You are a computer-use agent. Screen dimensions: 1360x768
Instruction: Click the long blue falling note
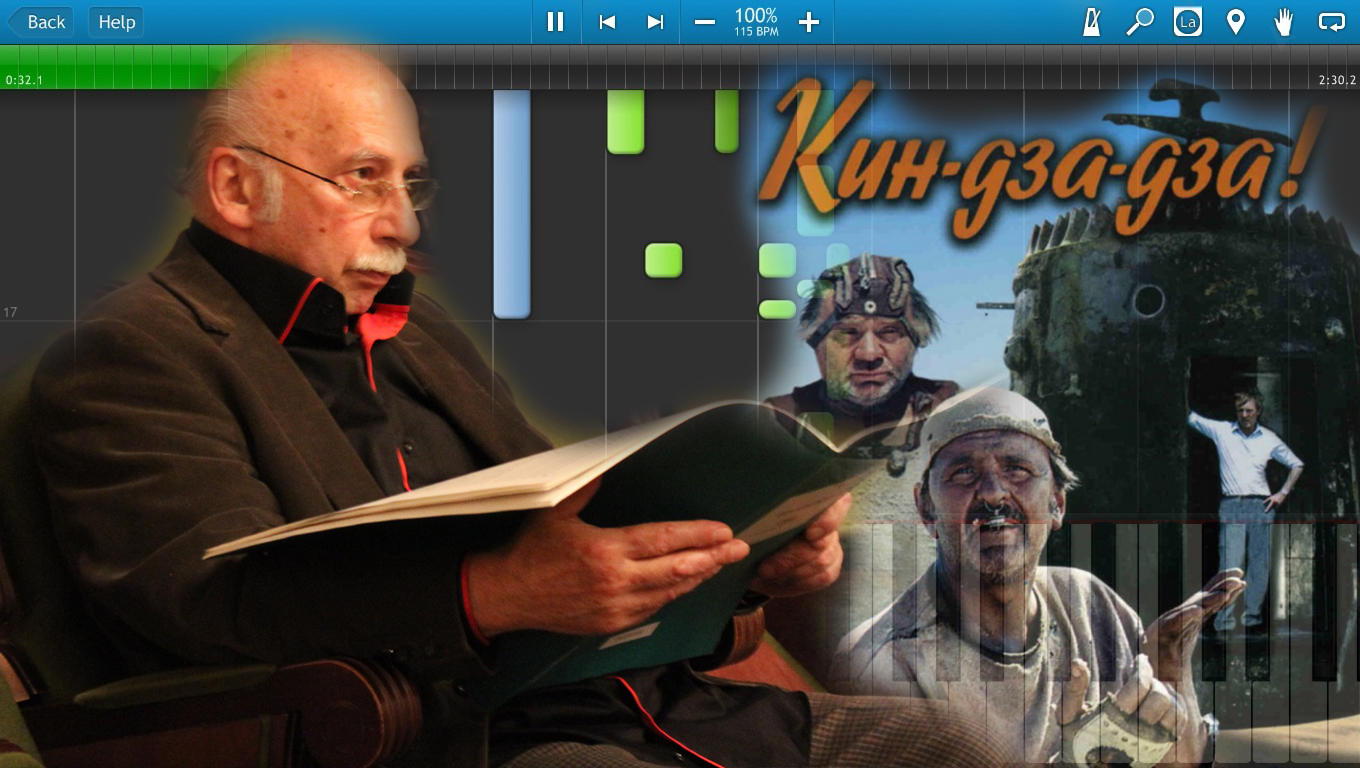pyautogui.click(x=512, y=203)
